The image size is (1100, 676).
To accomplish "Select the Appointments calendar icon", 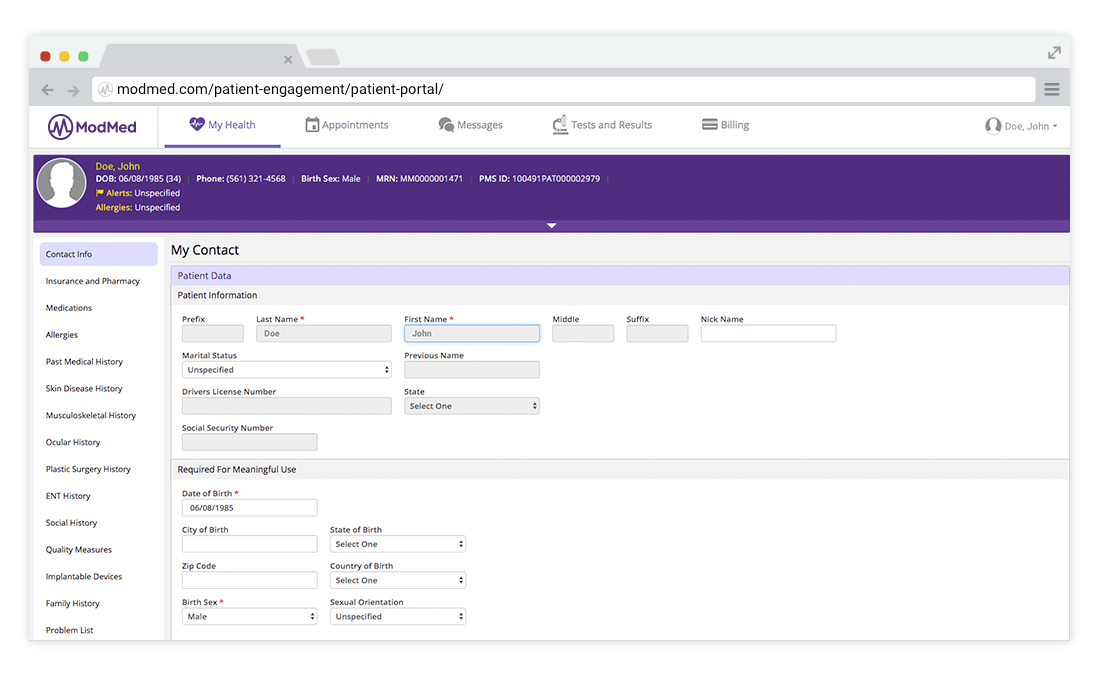I will (x=311, y=123).
